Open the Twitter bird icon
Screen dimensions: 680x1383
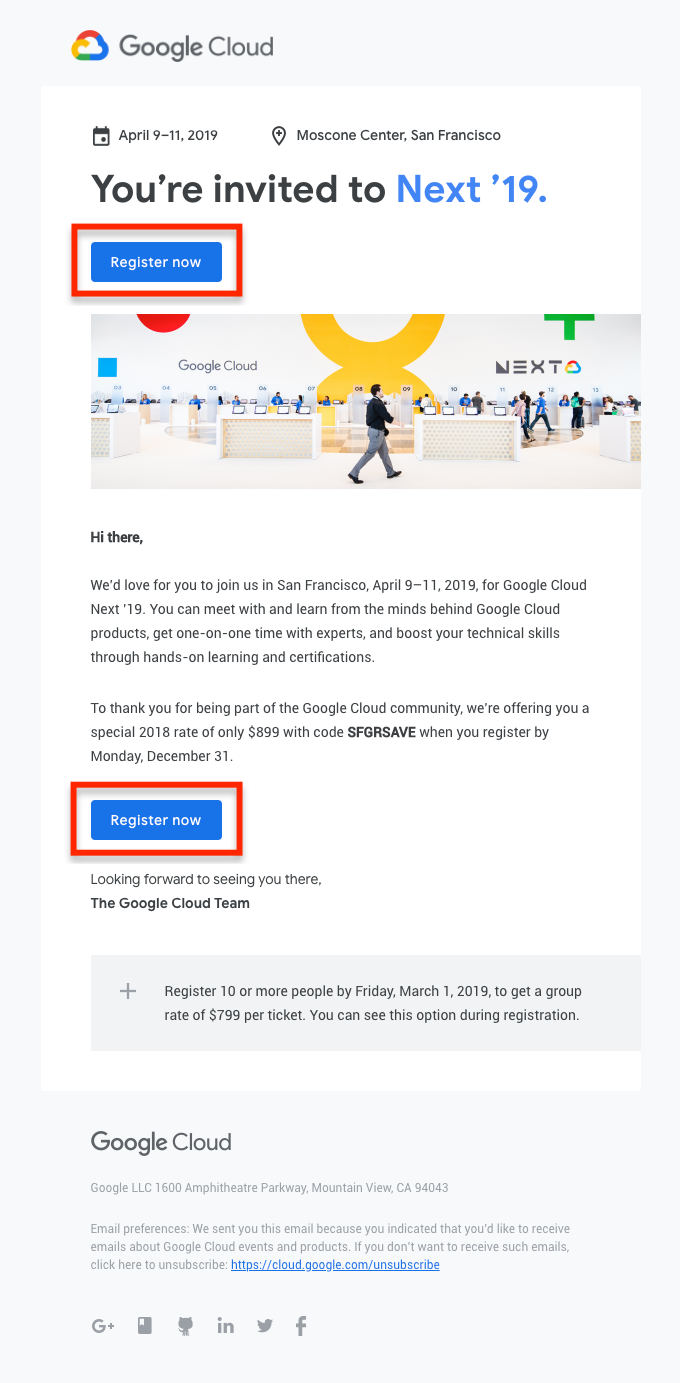tap(264, 1326)
